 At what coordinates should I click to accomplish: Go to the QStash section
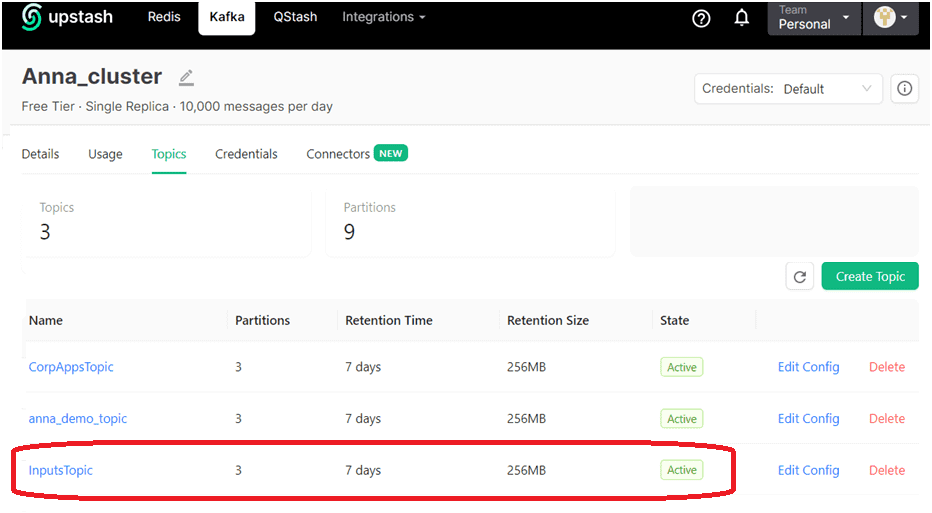pos(294,17)
